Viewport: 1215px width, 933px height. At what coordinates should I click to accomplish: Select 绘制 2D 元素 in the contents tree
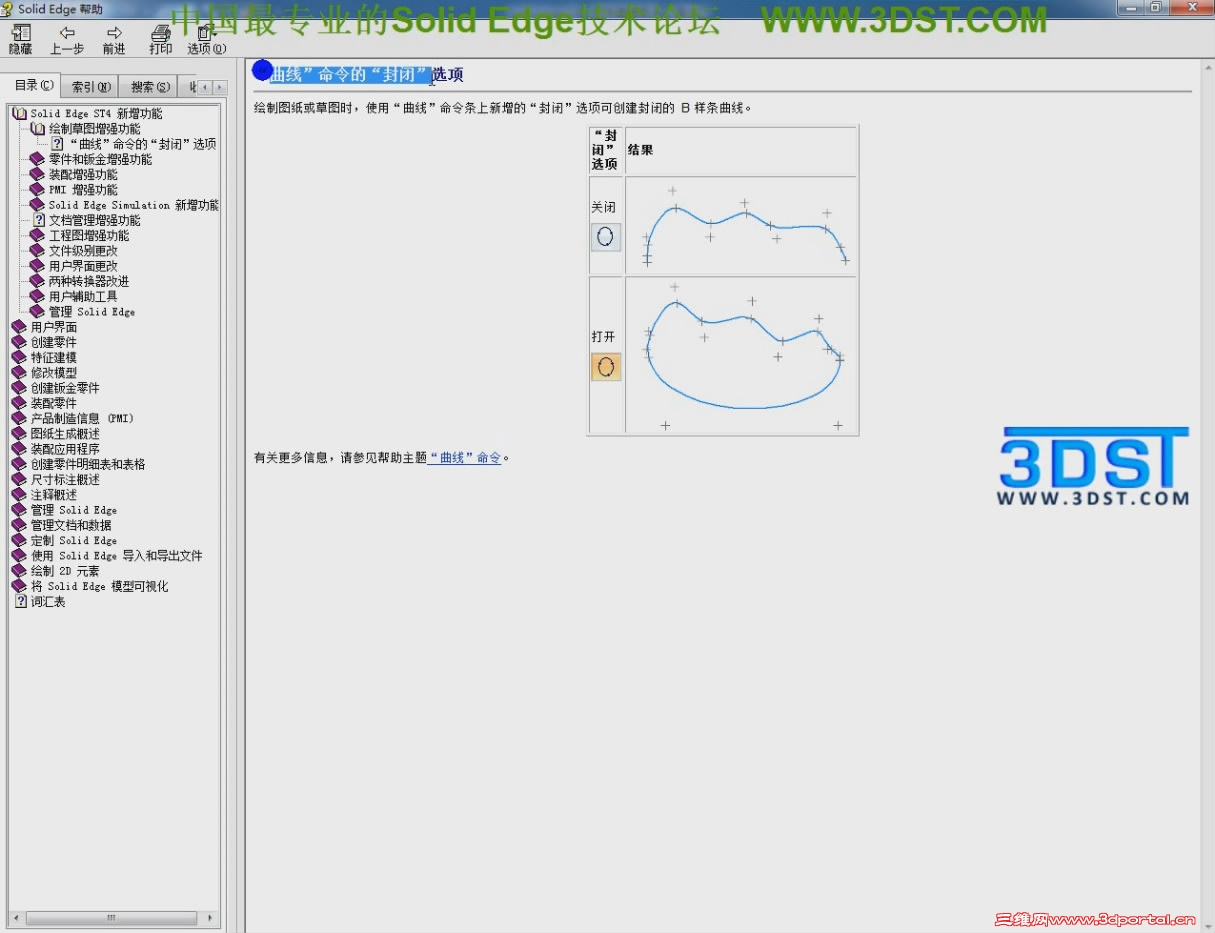click(x=65, y=571)
